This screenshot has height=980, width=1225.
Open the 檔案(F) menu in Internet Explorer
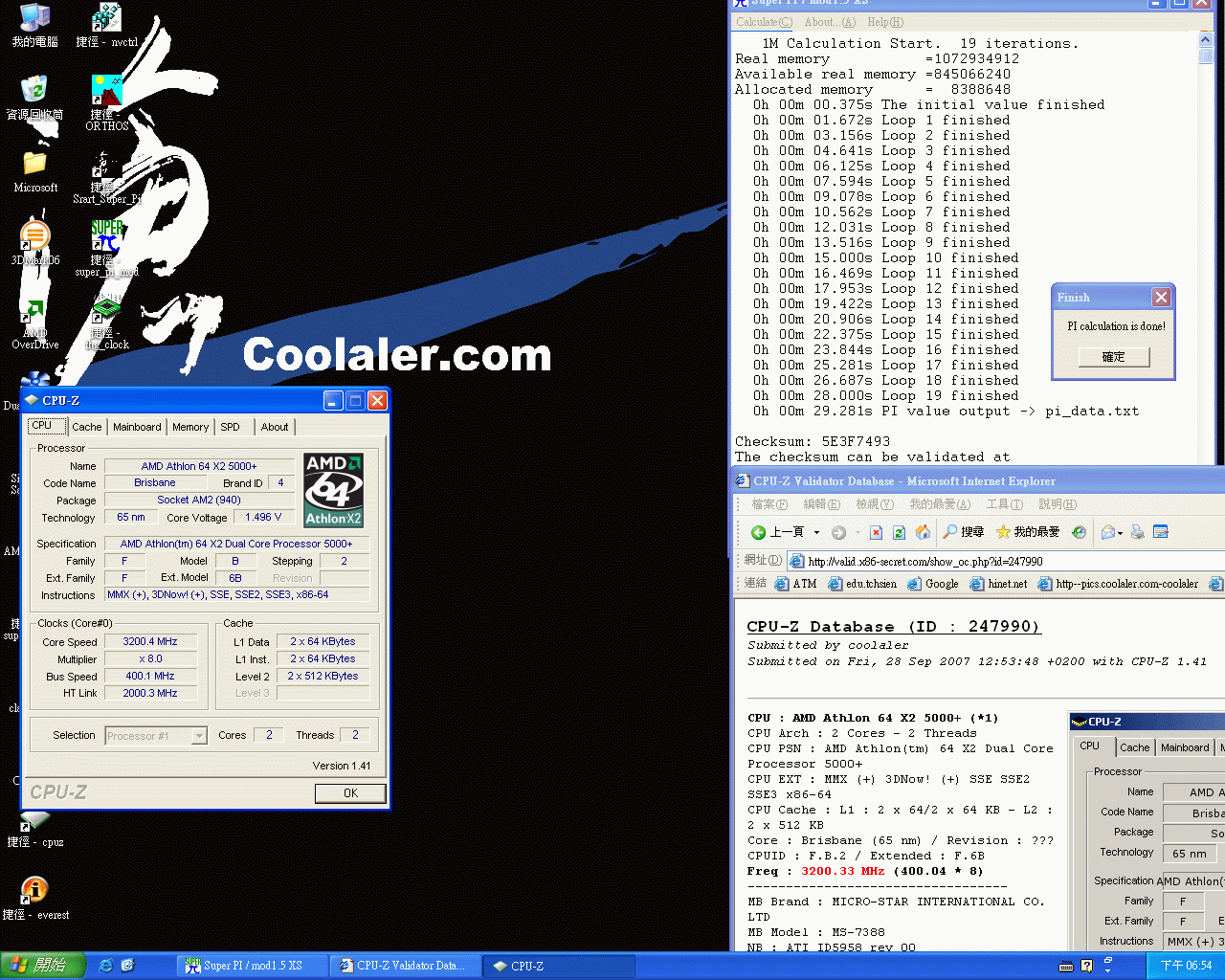coord(769,504)
